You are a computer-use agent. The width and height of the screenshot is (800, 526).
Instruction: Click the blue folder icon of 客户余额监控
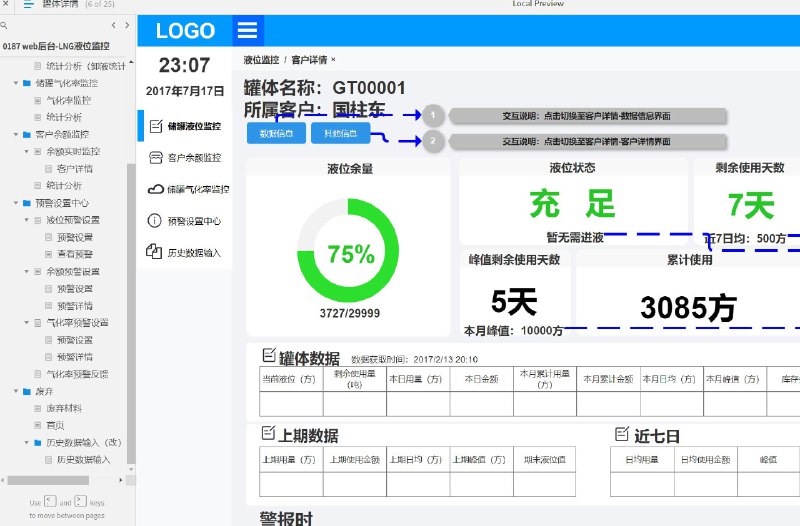pos(27,135)
